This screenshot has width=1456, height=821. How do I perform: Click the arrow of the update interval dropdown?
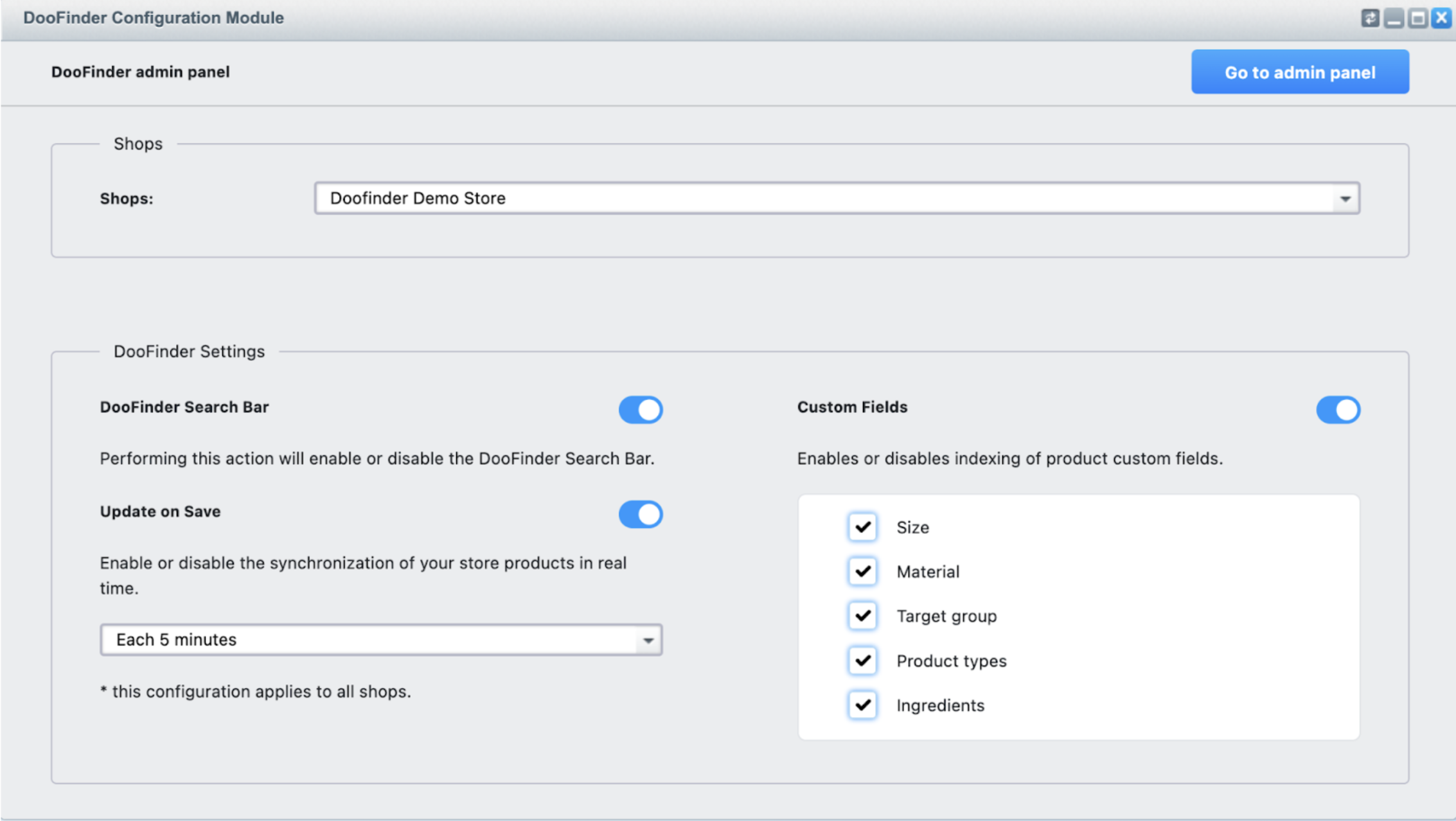point(648,640)
